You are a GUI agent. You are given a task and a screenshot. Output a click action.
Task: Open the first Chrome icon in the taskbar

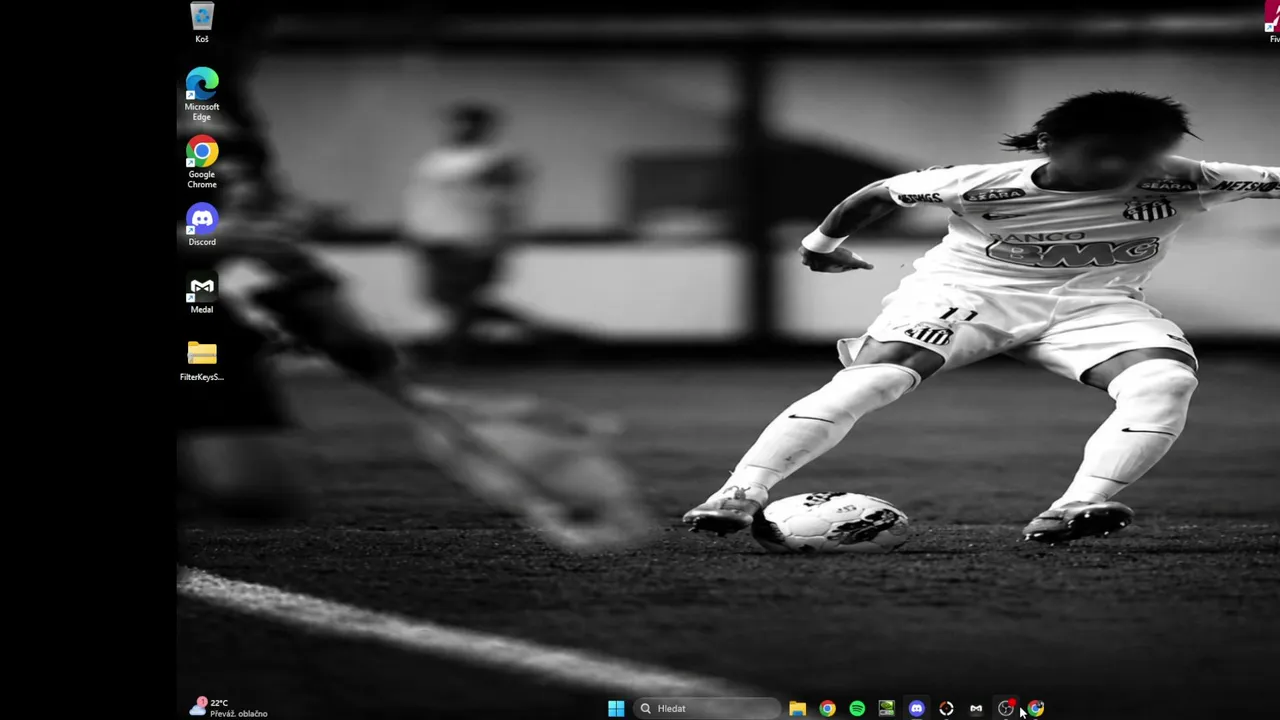click(x=827, y=708)
